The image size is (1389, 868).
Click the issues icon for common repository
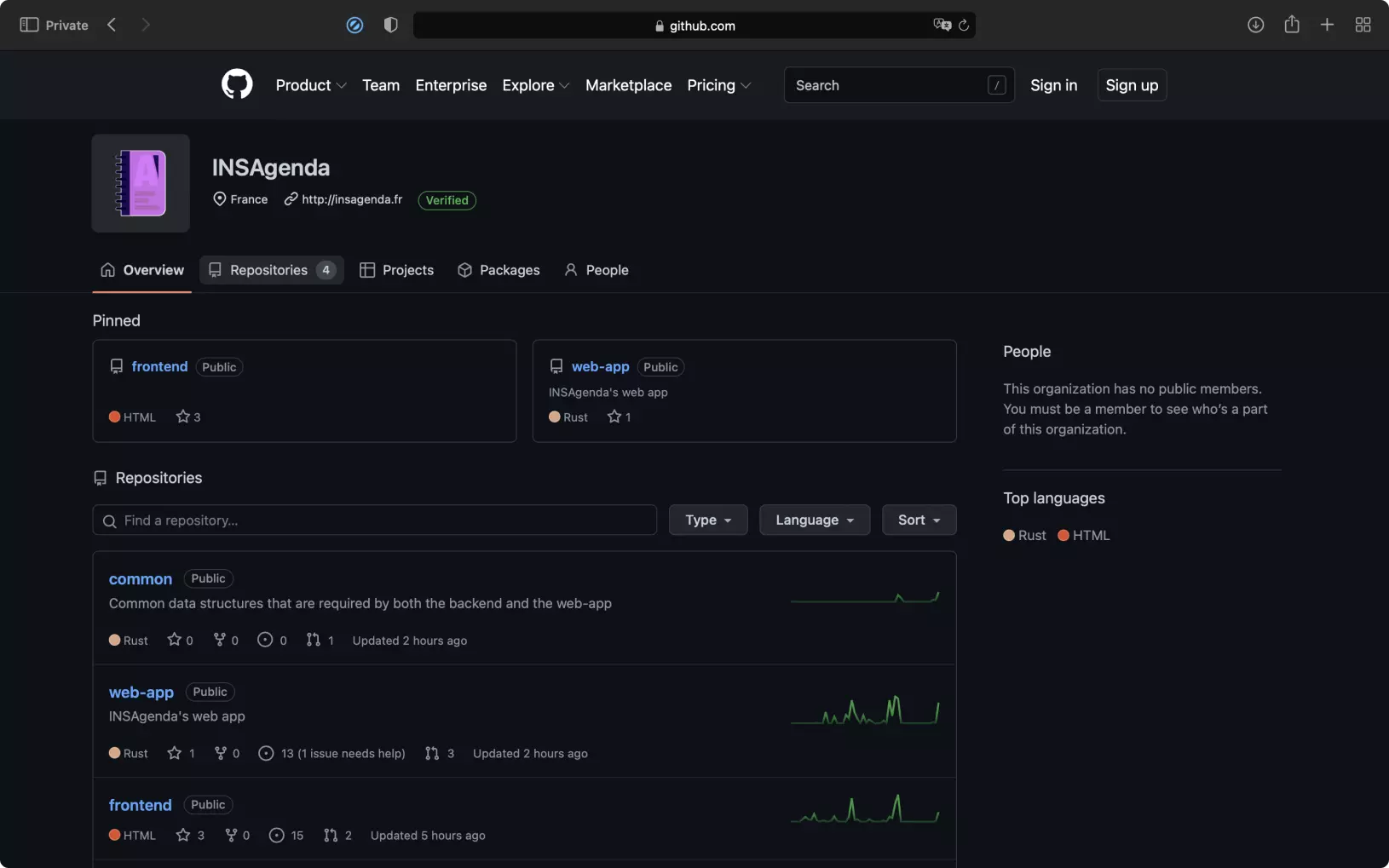tap(265, 640)
